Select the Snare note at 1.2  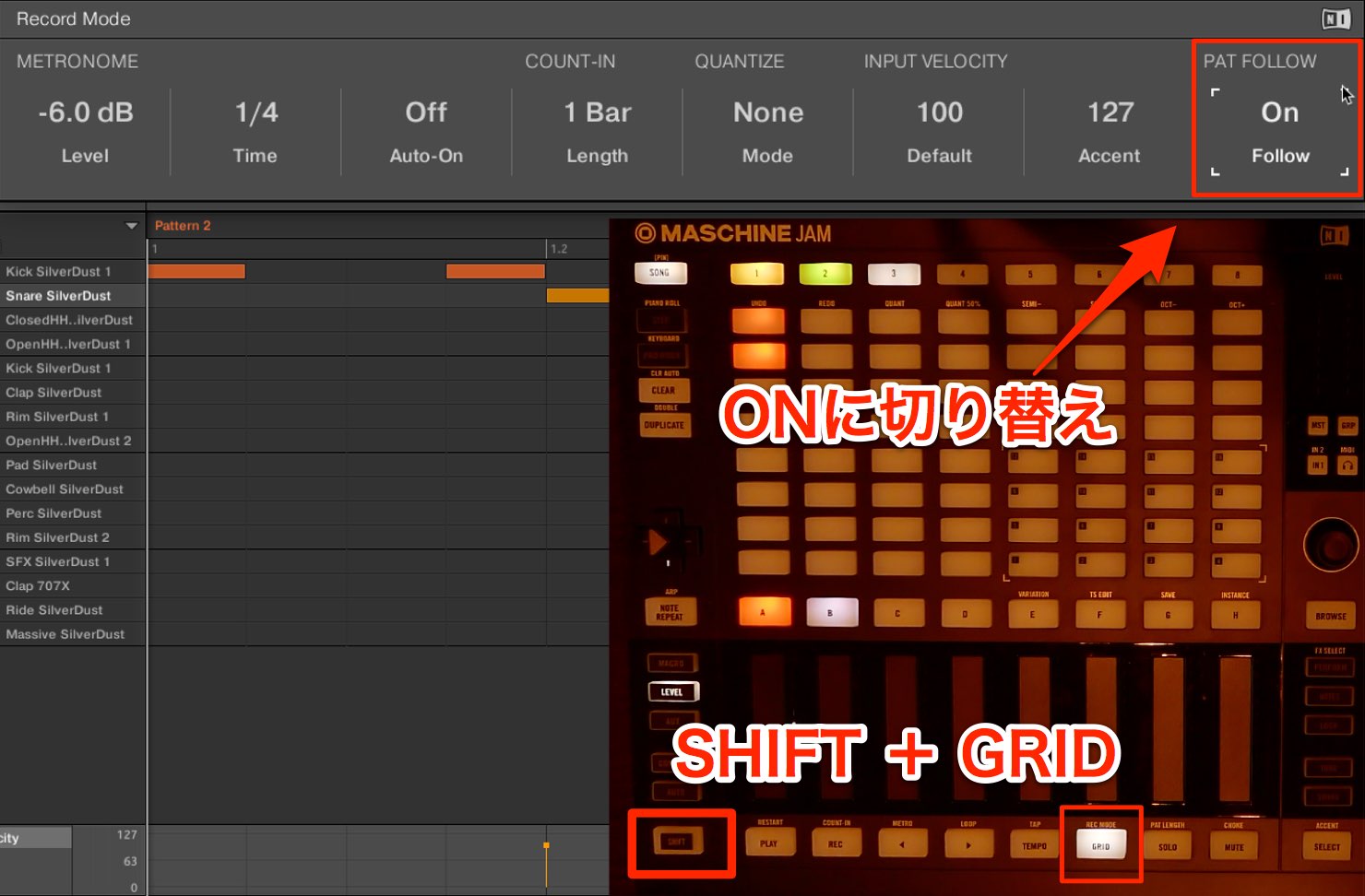click(577, 295)
